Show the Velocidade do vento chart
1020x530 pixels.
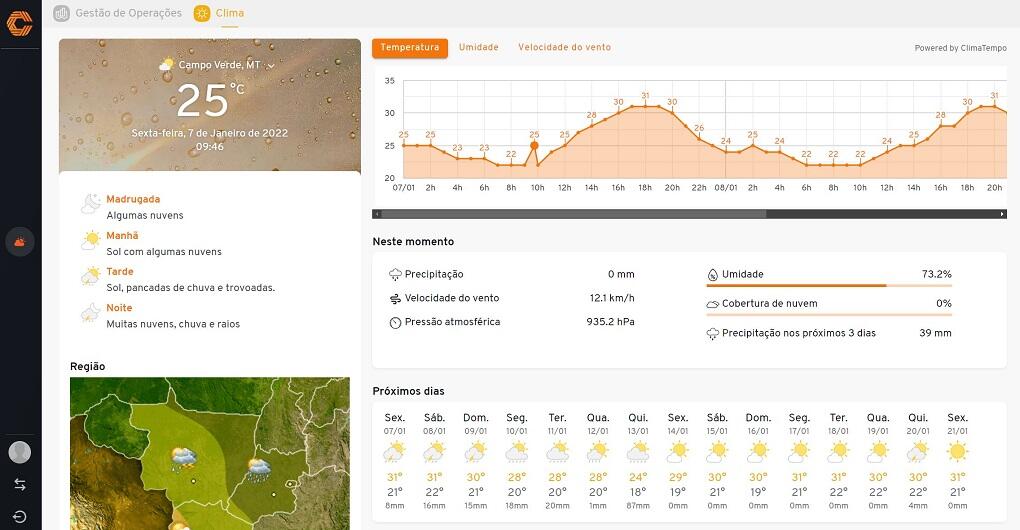[564, 48]
